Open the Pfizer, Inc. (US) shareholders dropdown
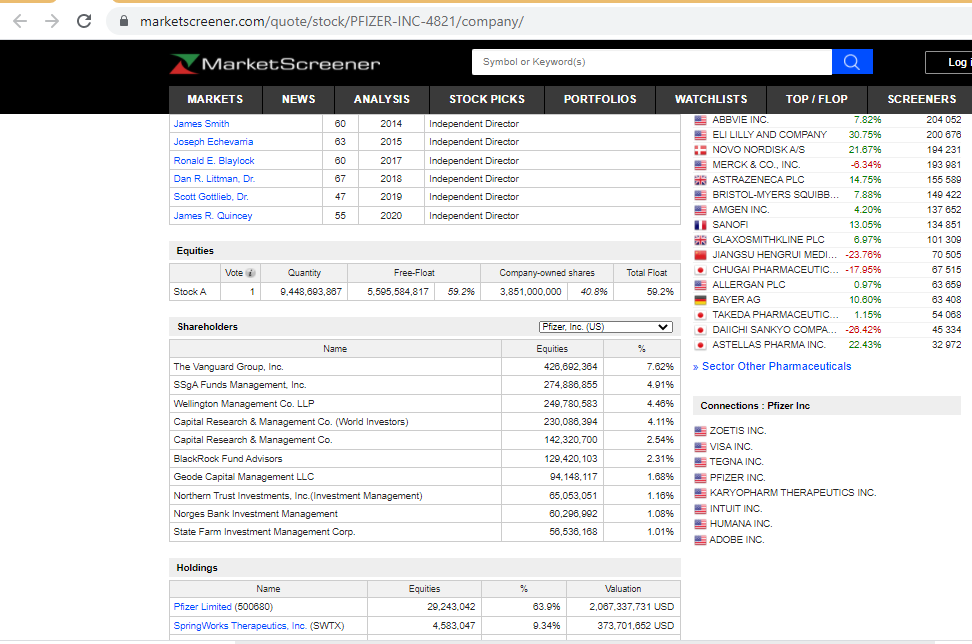The width and height of the screenshot is (972, 644). pos(605,327)
